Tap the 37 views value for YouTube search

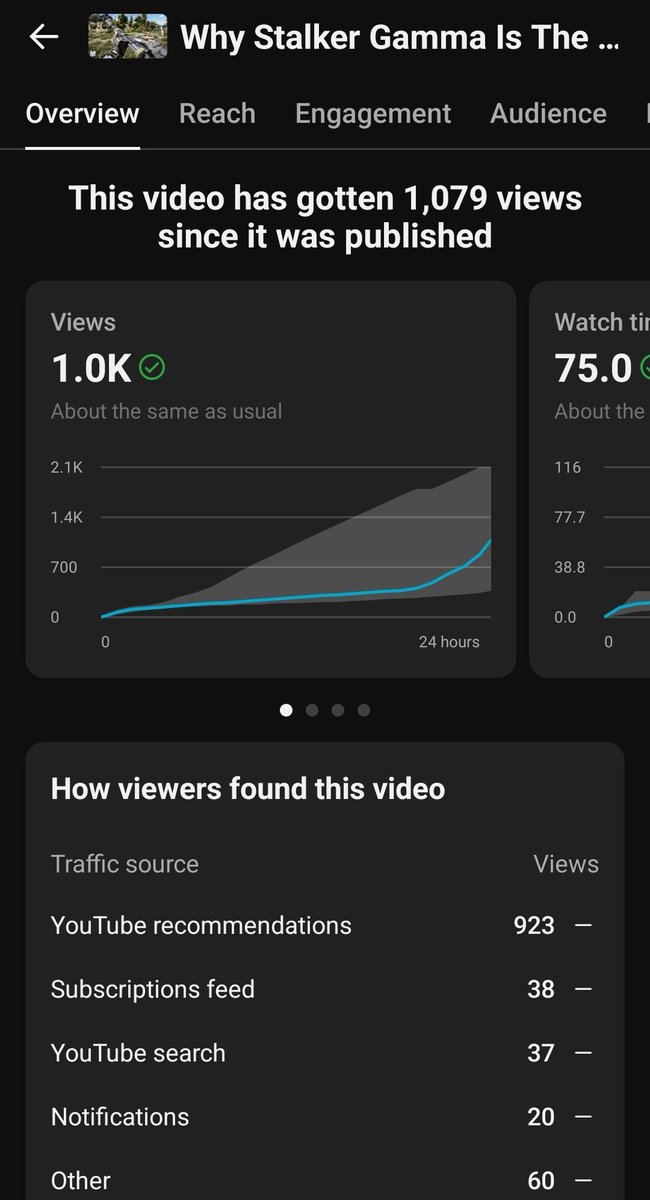click(x=541, y=1054)
